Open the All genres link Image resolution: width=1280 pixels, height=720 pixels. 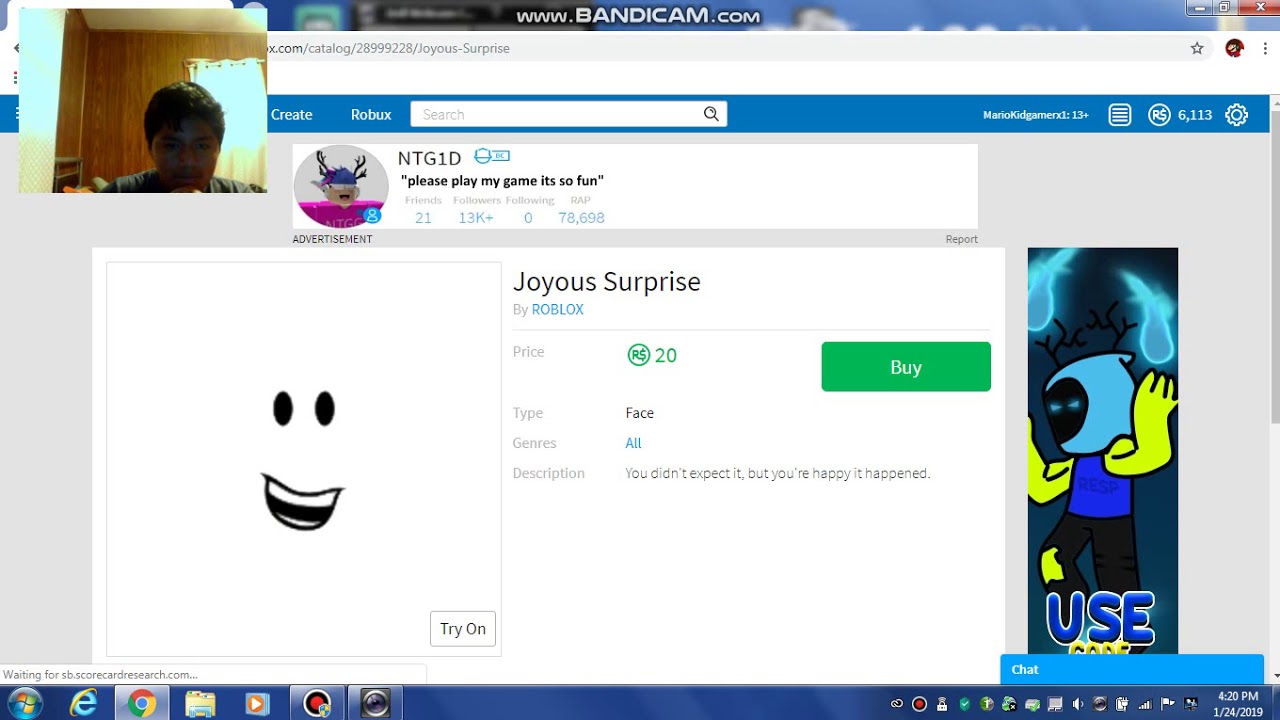tap(633, 443)
